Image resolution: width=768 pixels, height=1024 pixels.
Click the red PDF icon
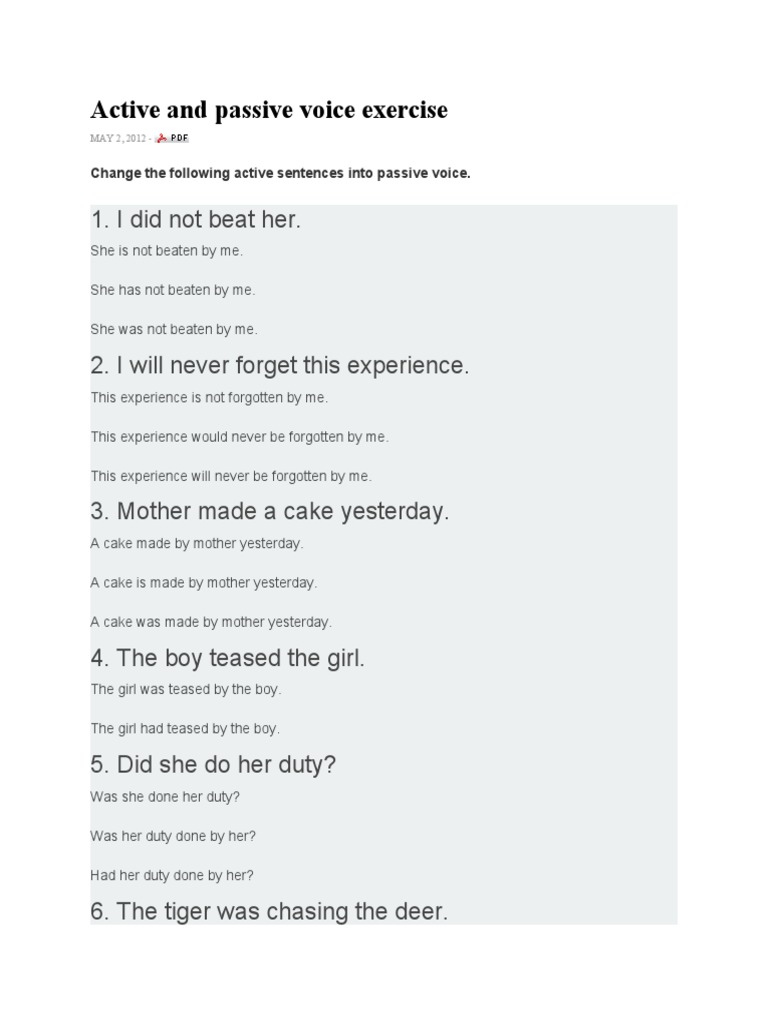pyautogui.click(x=160, y=138)
